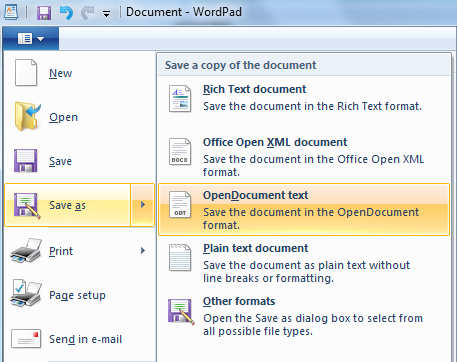Open the WordPad file menu button
This screenshot has width=457, height=362.
pos(31,39)
